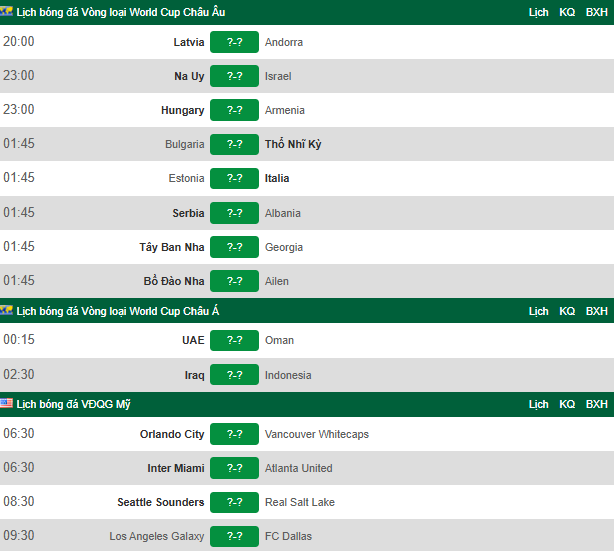
Task: Open BXH tab for VĐQG Mỹ
Action: click(x=596, y=404)
